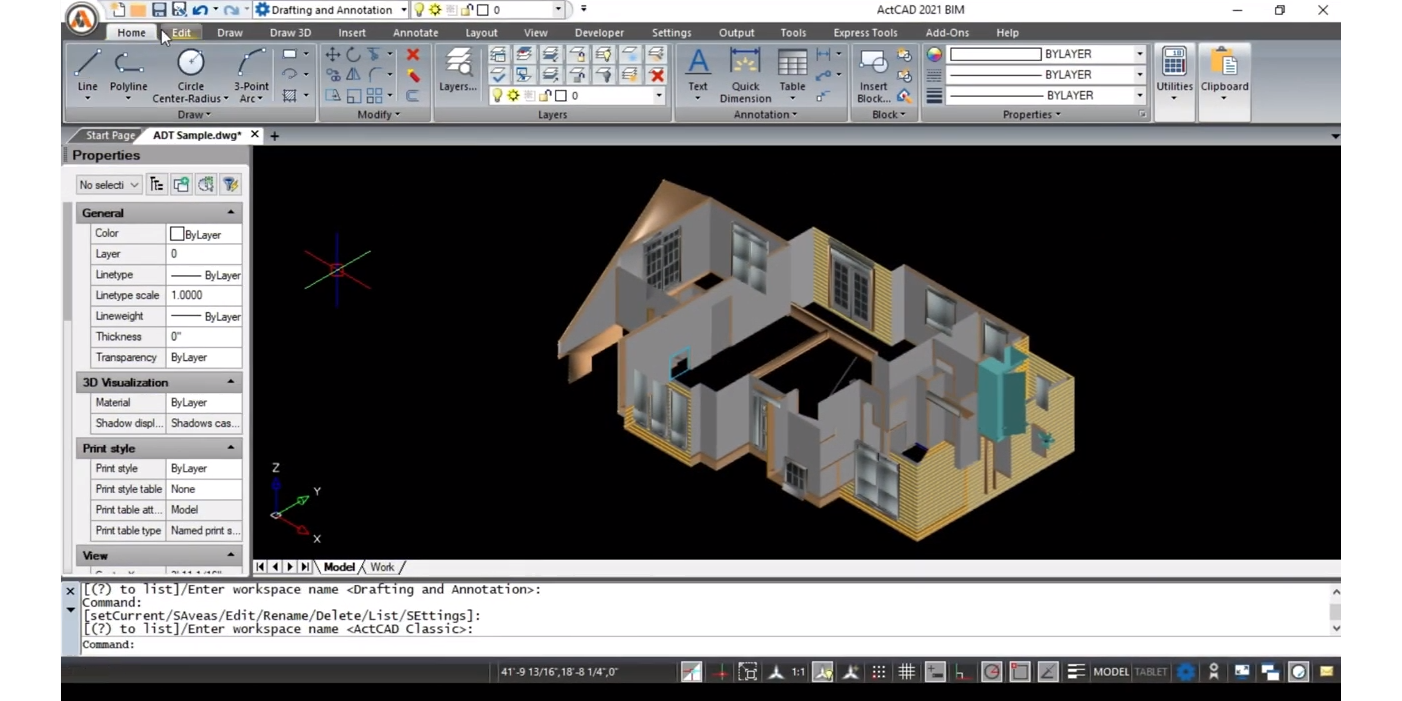
Task: Toggle snap dots in status bar
Action: 879,672
